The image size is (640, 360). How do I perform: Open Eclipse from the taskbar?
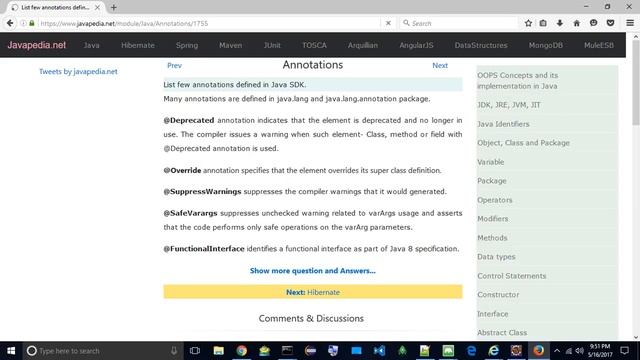311,351
